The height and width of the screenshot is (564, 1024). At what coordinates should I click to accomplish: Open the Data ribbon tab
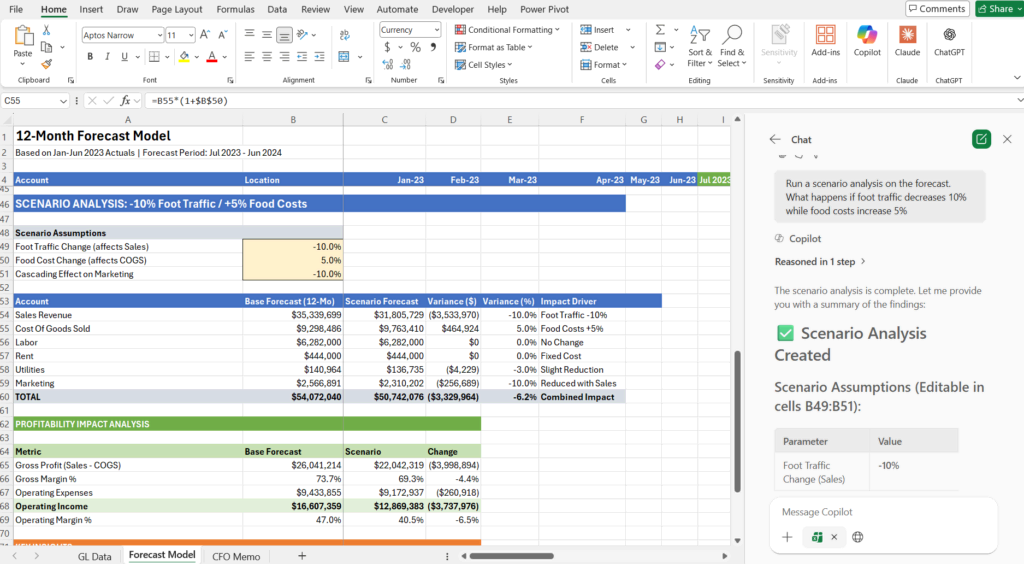277,9
